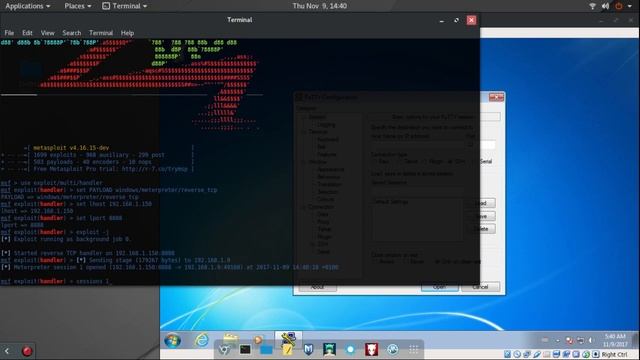Click the back arrow at bottom left
The height and width of the screenshot is (360, 640).
tap(7, 351)
